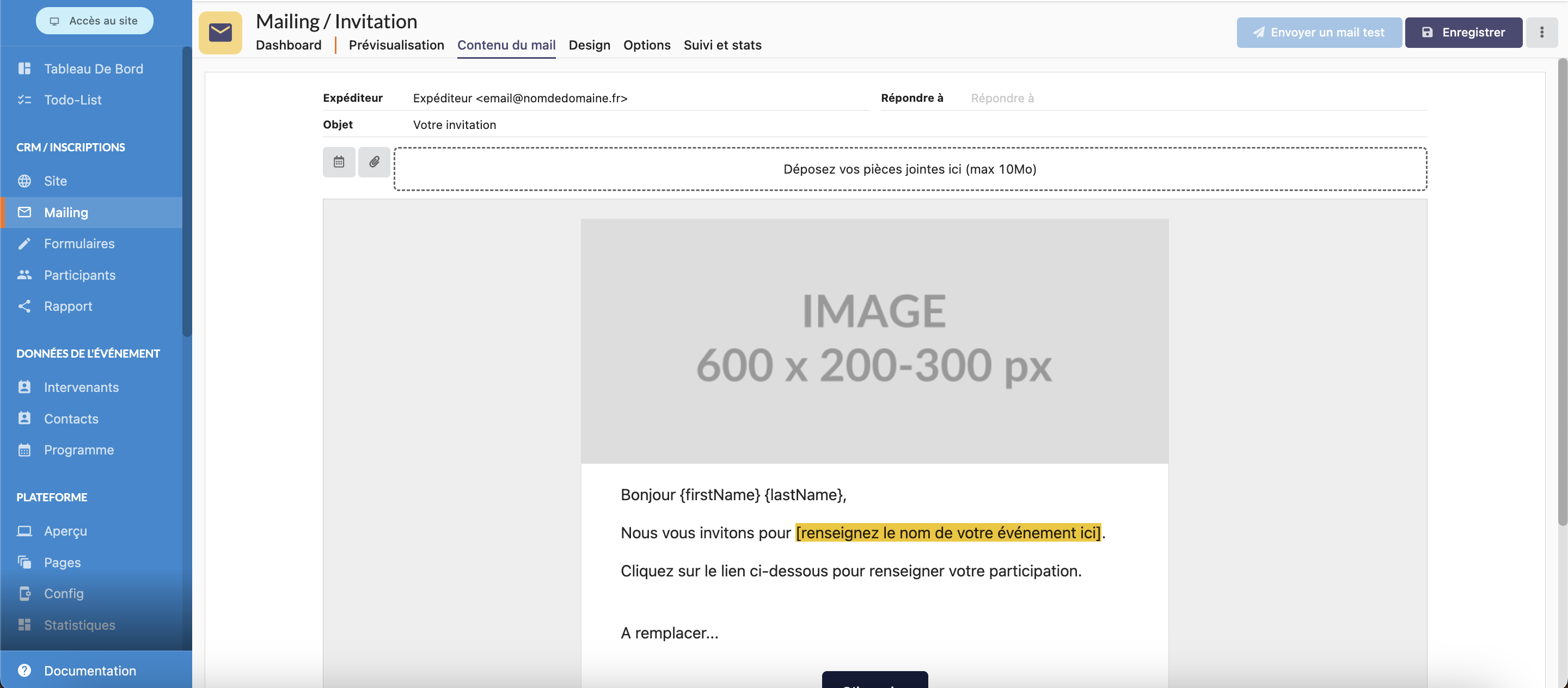
Task: Open Documentation help link
Action: coord(89,671)
